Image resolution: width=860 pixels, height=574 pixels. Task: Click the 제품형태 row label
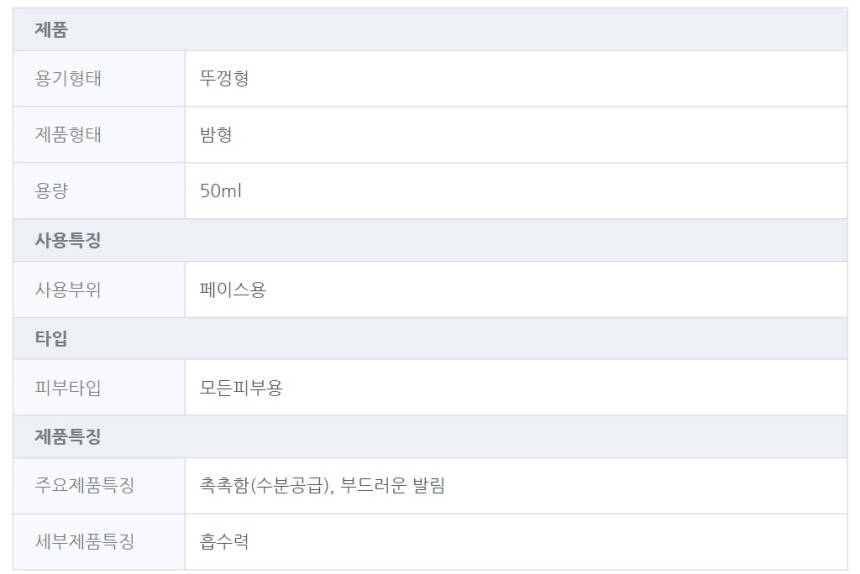[x=68, y=135]
